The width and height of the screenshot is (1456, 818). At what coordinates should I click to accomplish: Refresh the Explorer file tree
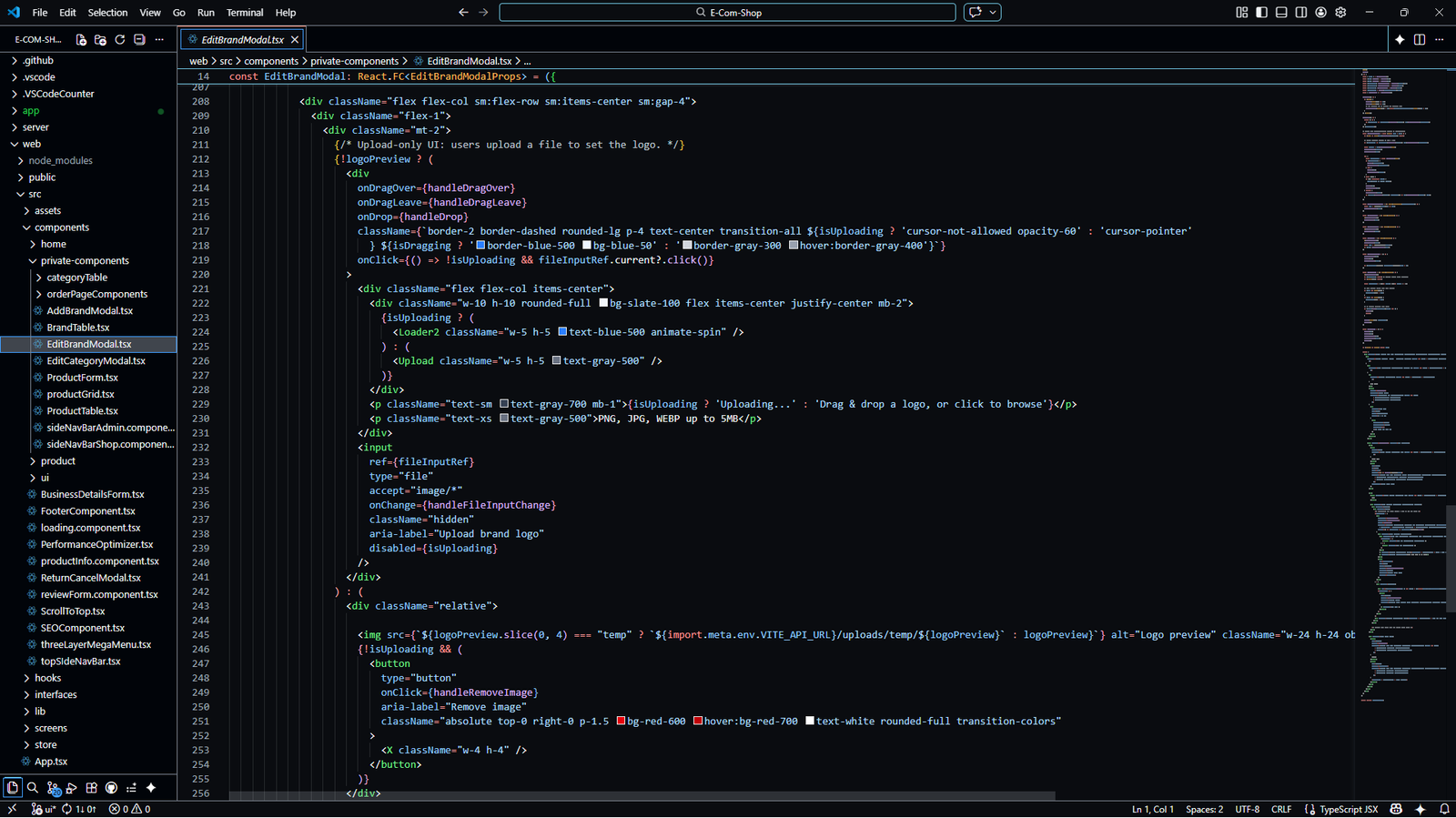pyautogui.click(x=119, y=40)
